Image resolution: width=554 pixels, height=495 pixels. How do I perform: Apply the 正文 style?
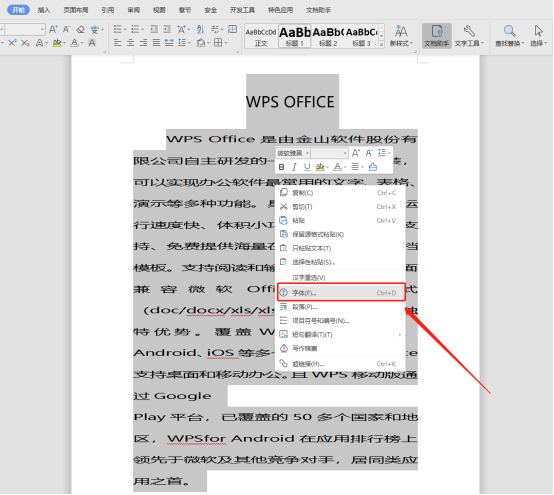pos(261,36)
